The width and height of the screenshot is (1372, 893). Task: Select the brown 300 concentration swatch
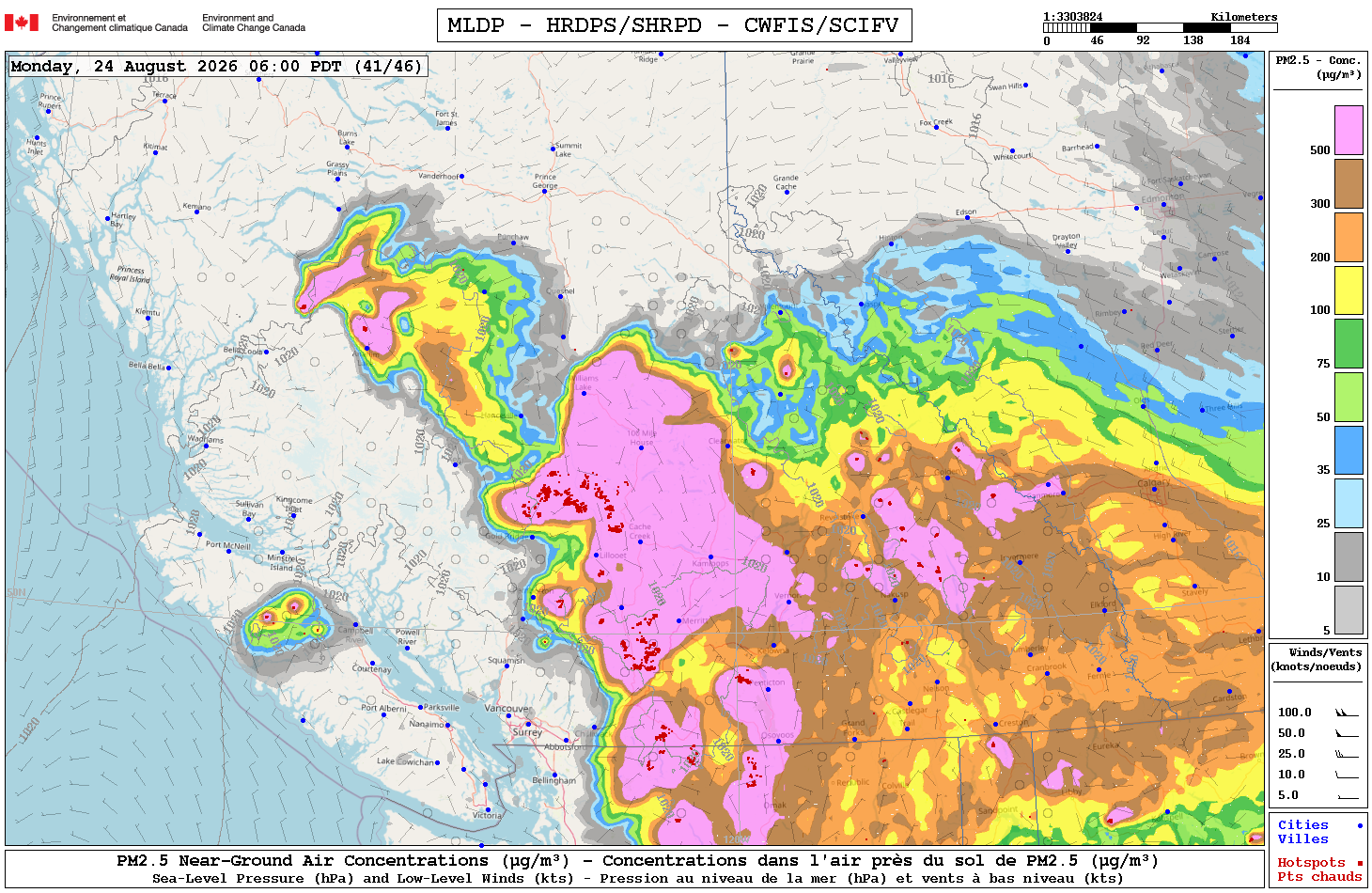click(1349, 183)
